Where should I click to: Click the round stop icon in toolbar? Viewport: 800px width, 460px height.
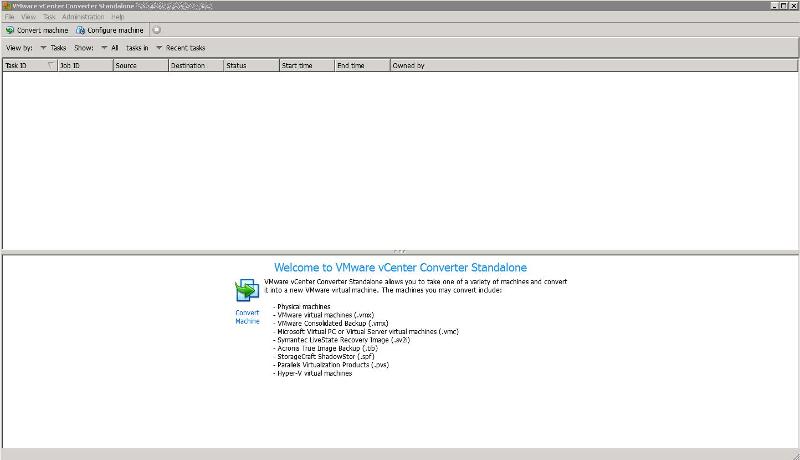[x=157, y=30]
